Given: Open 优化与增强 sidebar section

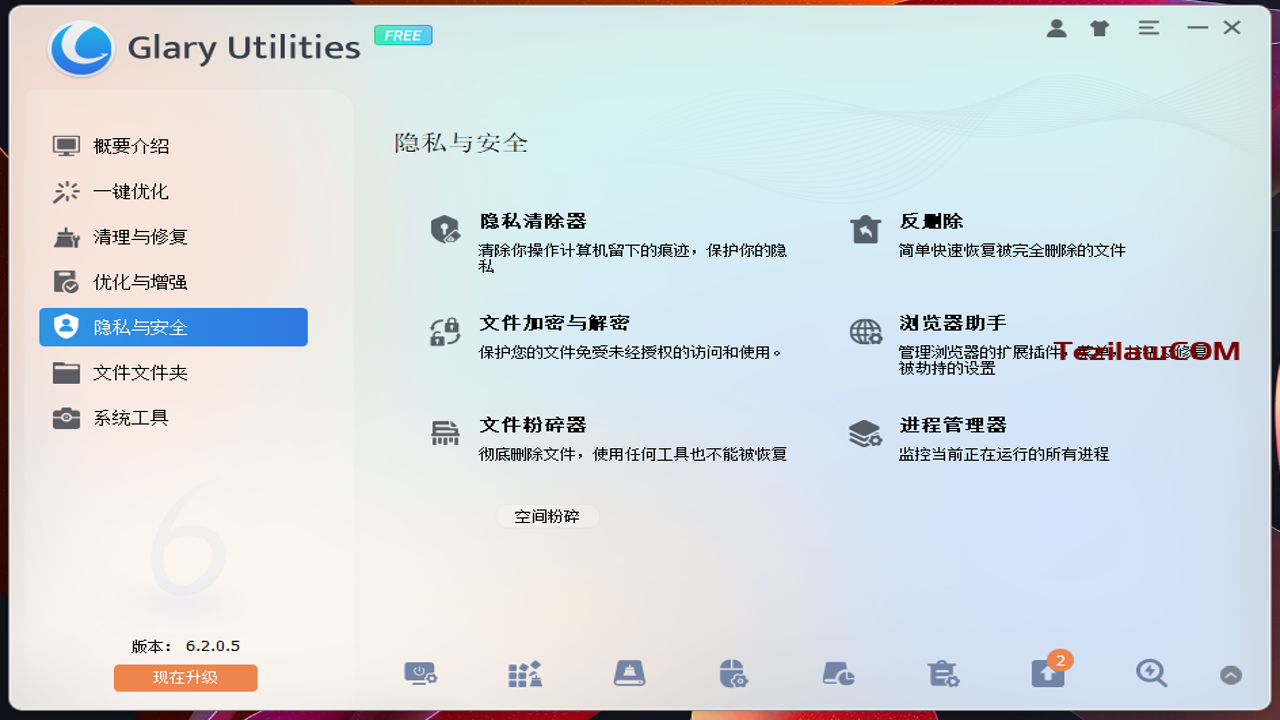Looking at the screenshot, I should click(x=173, y=282).
